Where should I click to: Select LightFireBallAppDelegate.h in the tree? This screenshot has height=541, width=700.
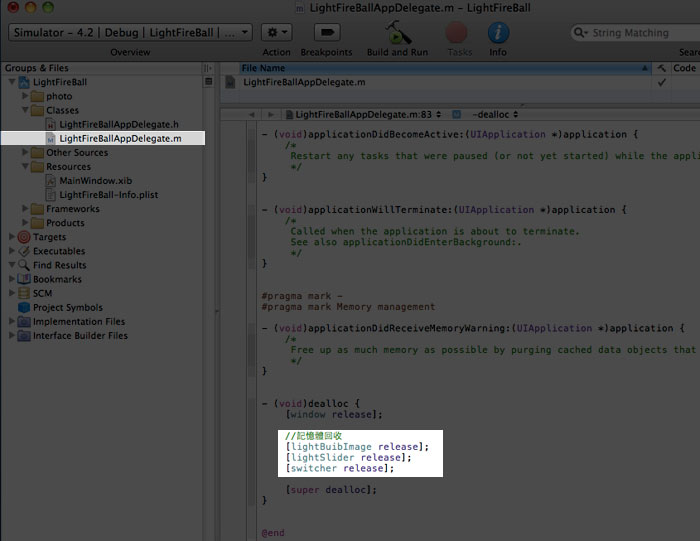(x=119, y=124)
